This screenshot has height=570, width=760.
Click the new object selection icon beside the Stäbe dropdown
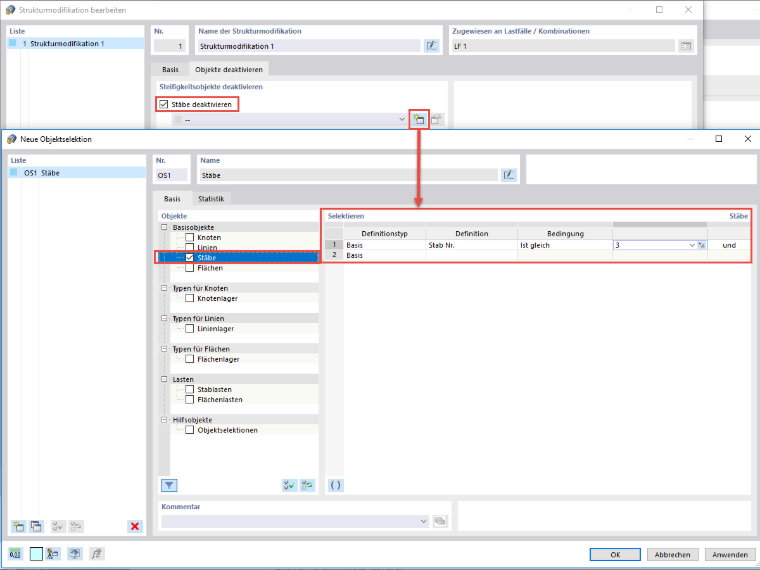pos(419,119)
